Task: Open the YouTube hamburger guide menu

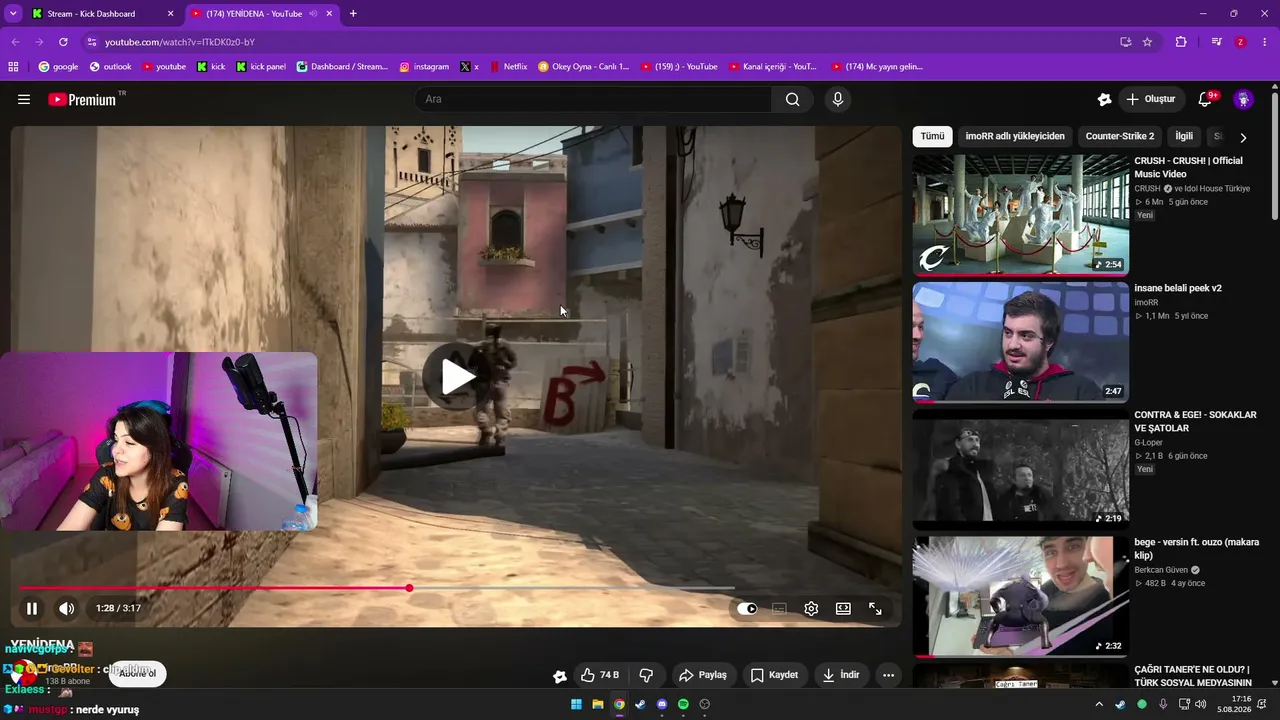Action: pyautogui.click(x=24, y=99)
